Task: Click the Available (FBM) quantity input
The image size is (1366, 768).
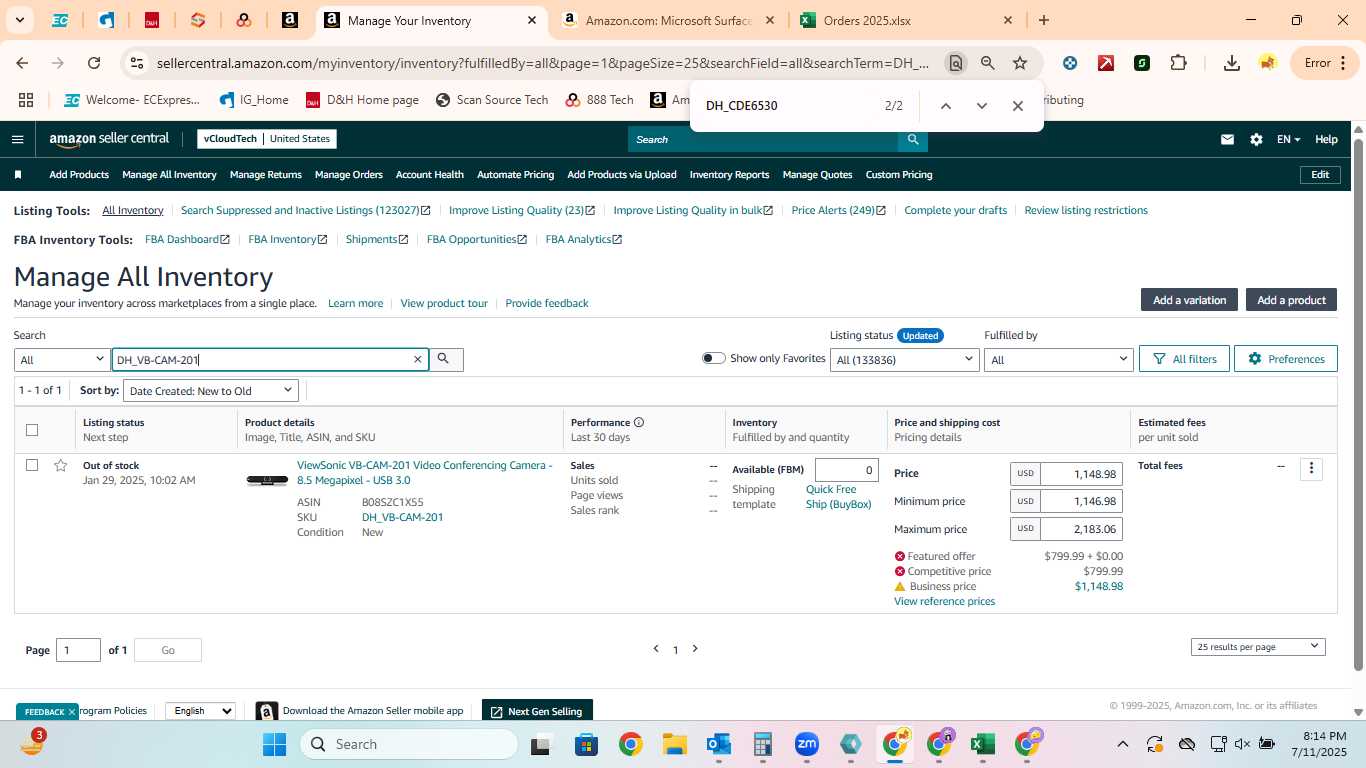Action: (848, 470)
